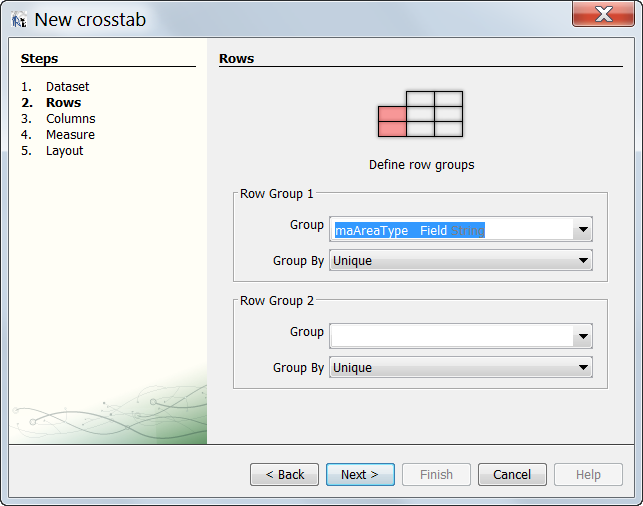Click the crosstab row groups diagram

click(420, 114)
